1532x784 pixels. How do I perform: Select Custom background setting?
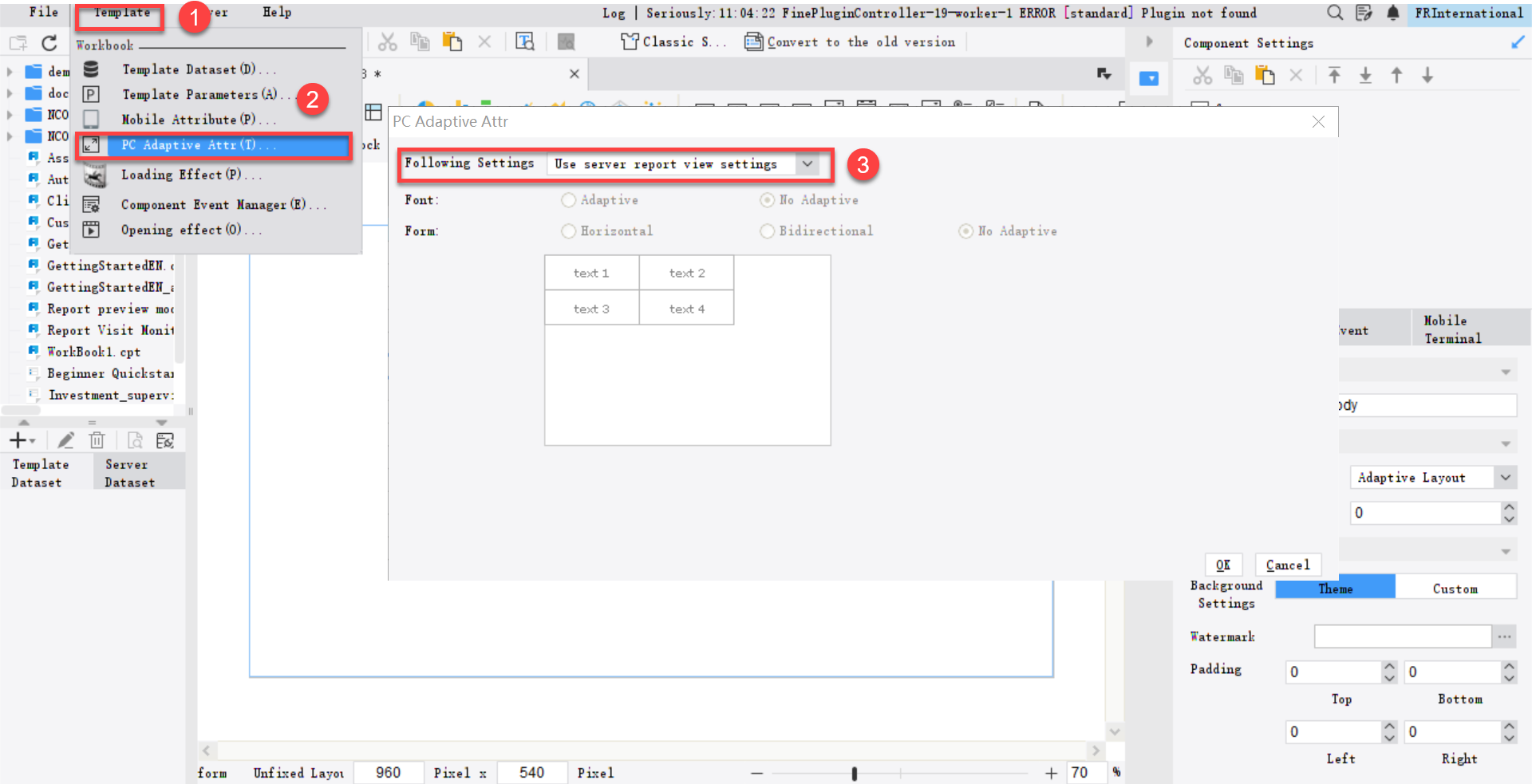point(1455,589)
